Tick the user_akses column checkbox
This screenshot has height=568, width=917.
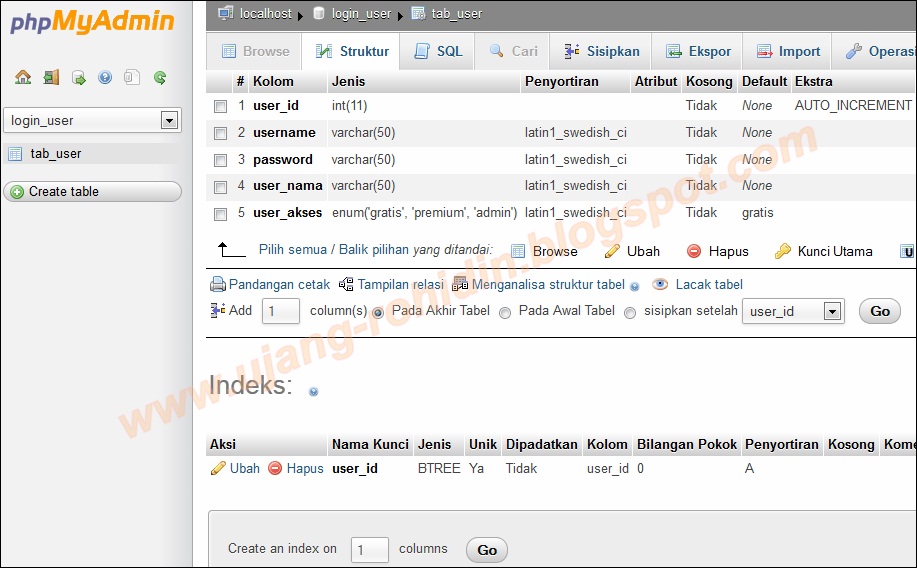[x=220, y=214]
